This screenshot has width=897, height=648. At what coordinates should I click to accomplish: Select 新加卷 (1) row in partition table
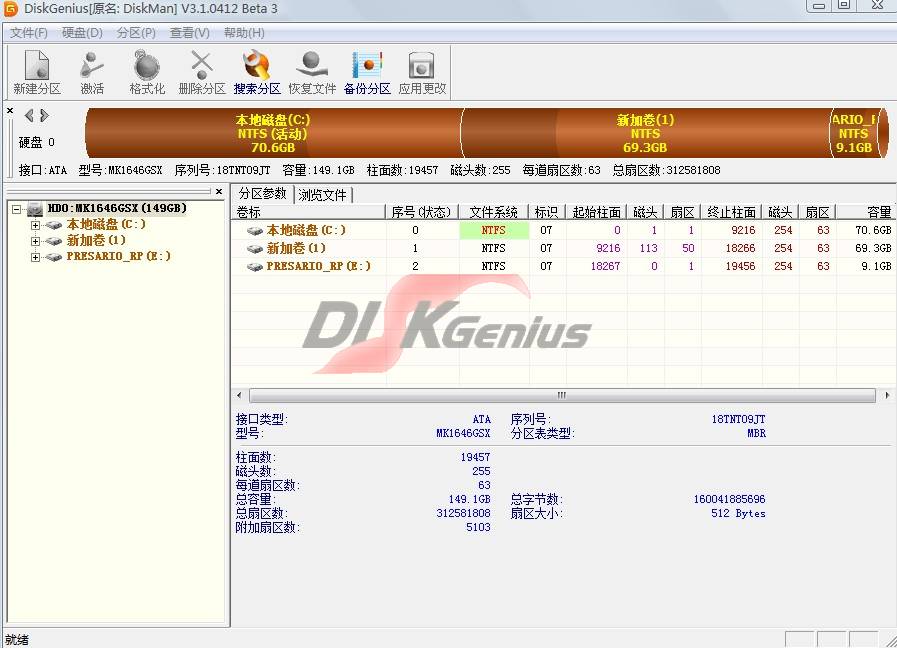(x=563, y=248)
